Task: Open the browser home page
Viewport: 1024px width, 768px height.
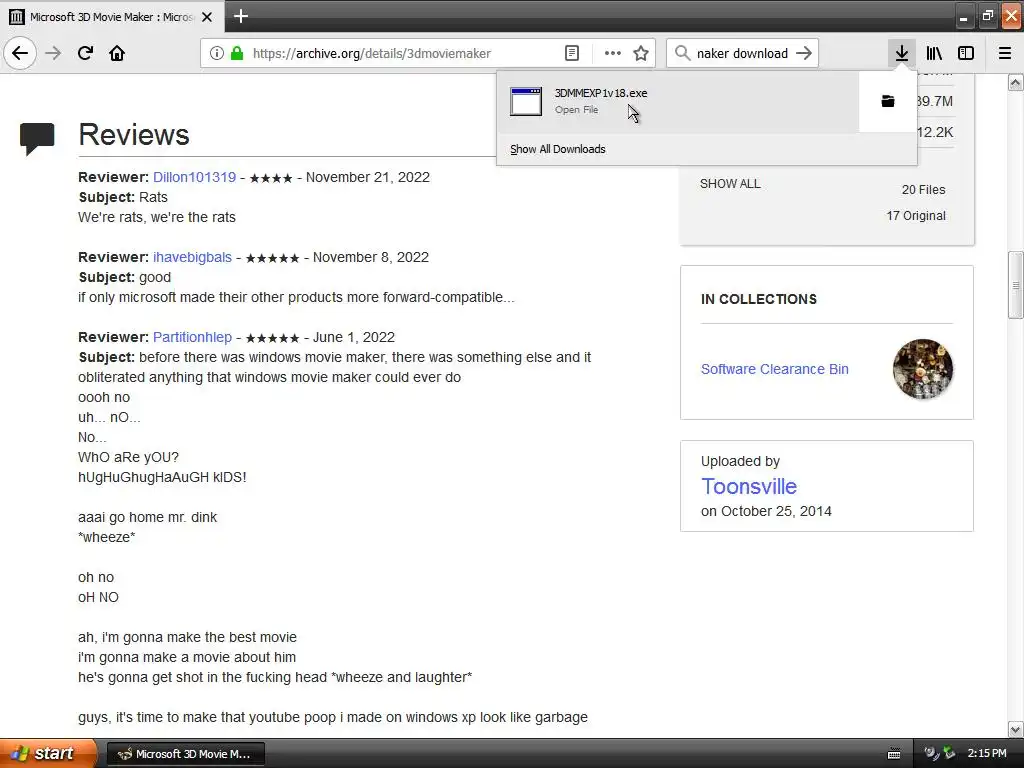Action: 117,53
